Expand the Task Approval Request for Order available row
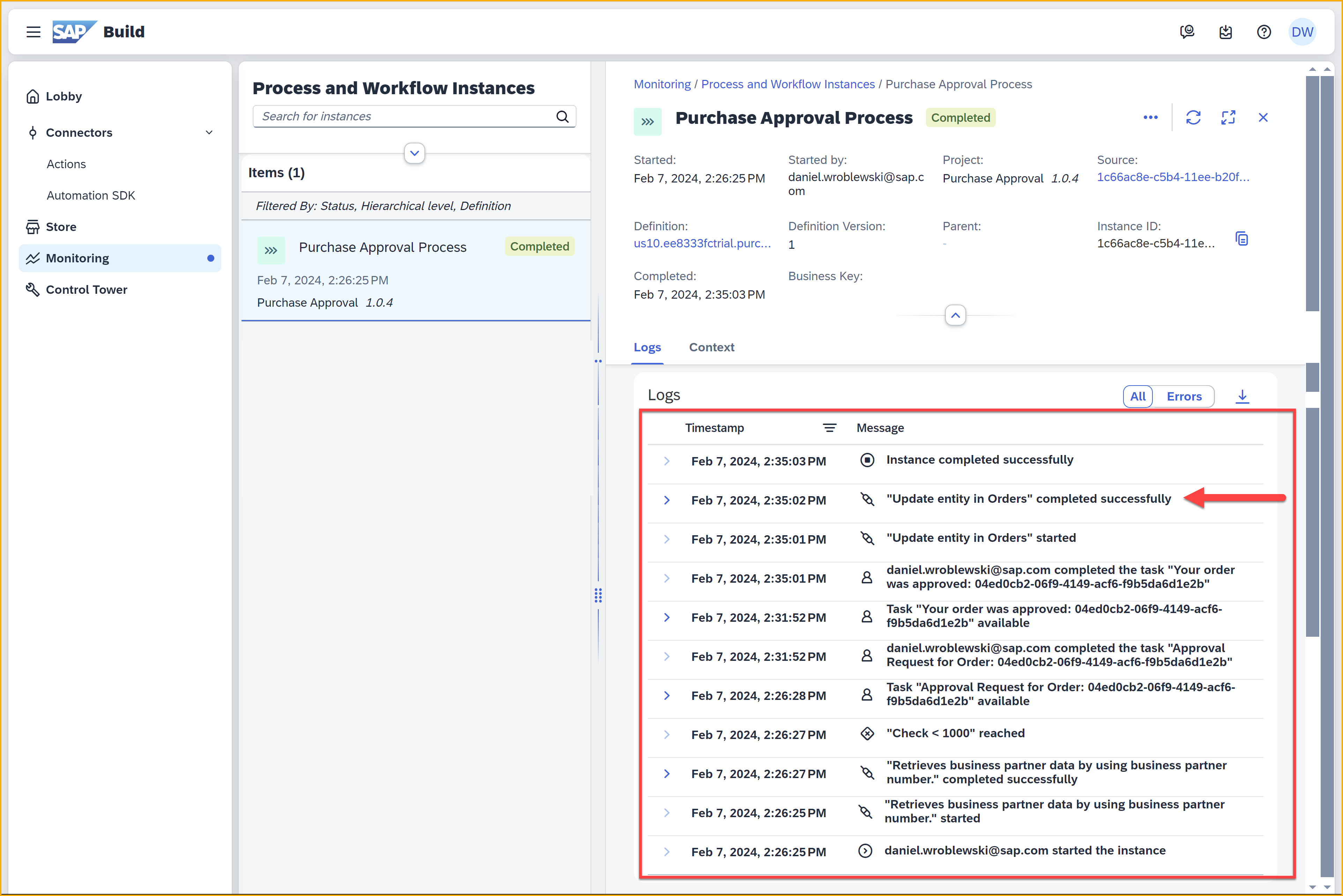 666,696
